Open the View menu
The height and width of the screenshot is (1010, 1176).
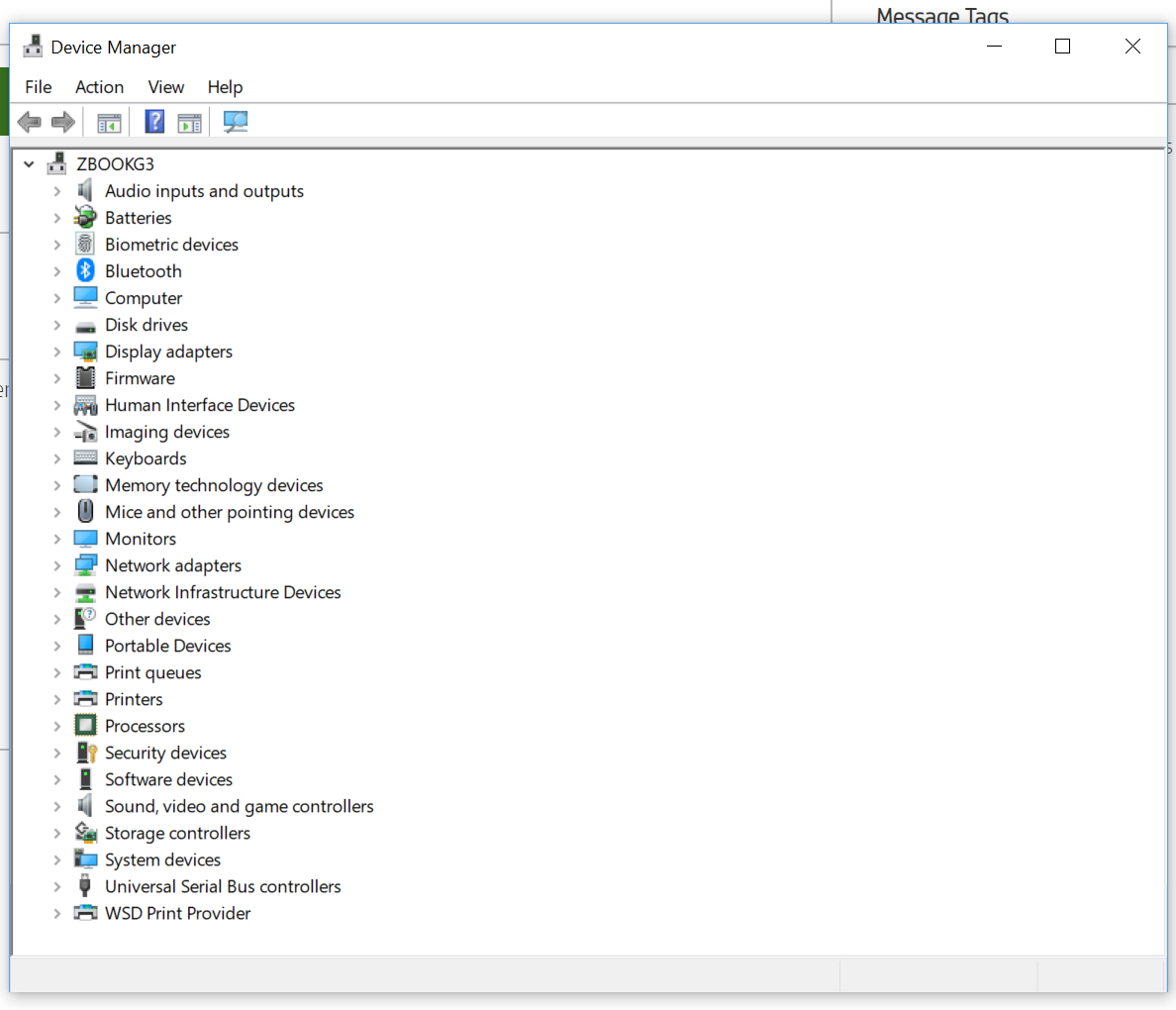165,87
